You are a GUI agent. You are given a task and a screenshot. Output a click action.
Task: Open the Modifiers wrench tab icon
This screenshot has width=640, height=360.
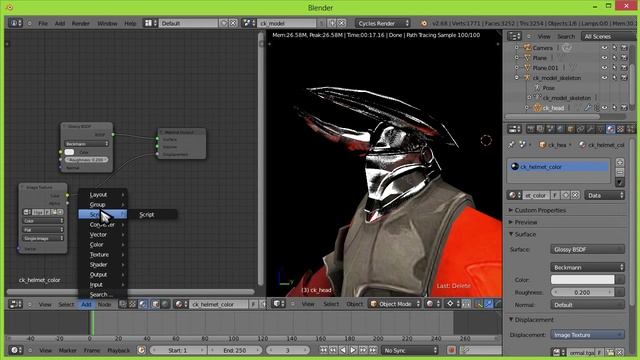point(590,129)
